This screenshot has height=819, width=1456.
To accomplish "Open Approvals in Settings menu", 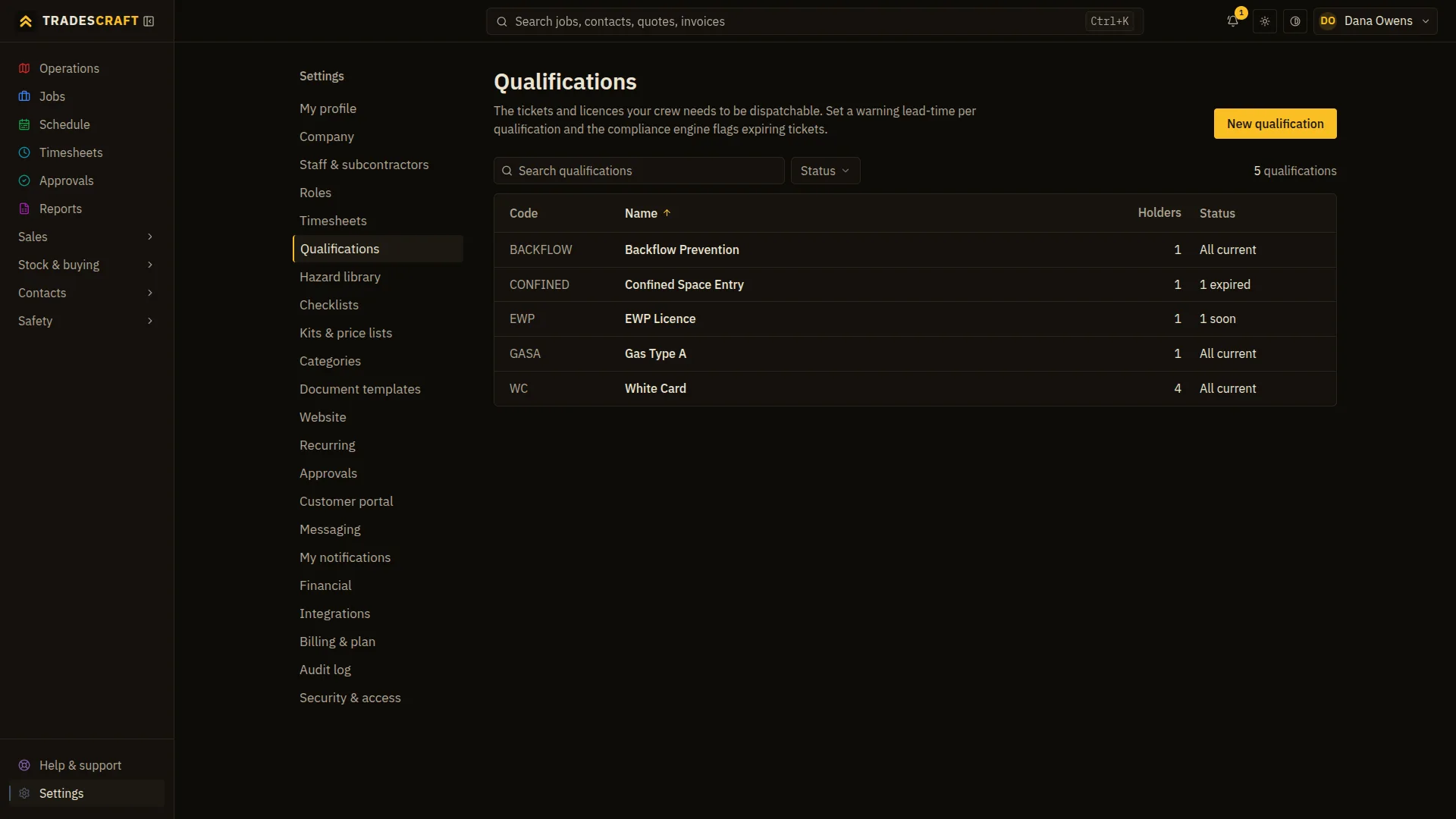I will (378, 473).
